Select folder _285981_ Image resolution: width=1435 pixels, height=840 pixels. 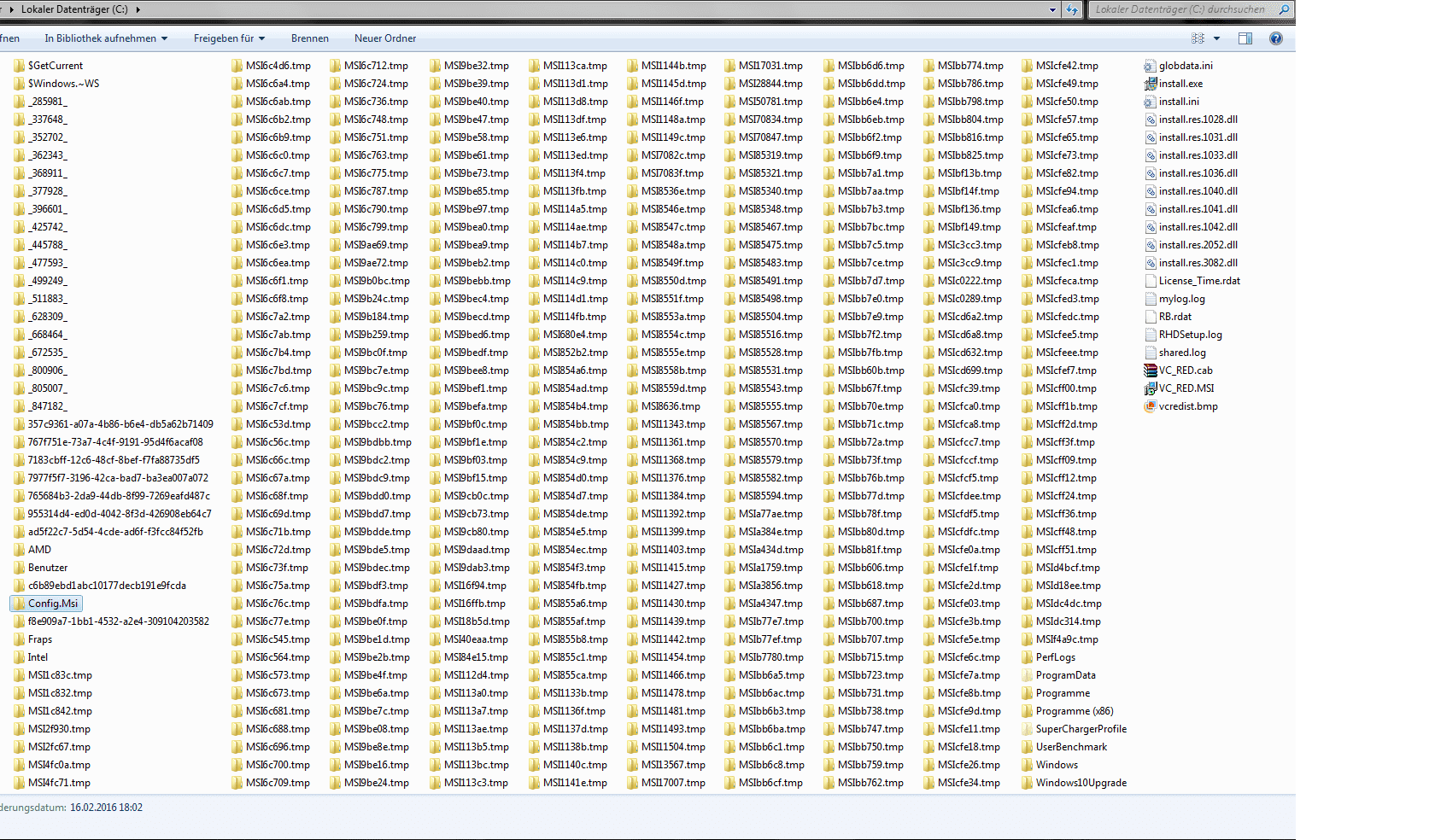click(40, 102)
